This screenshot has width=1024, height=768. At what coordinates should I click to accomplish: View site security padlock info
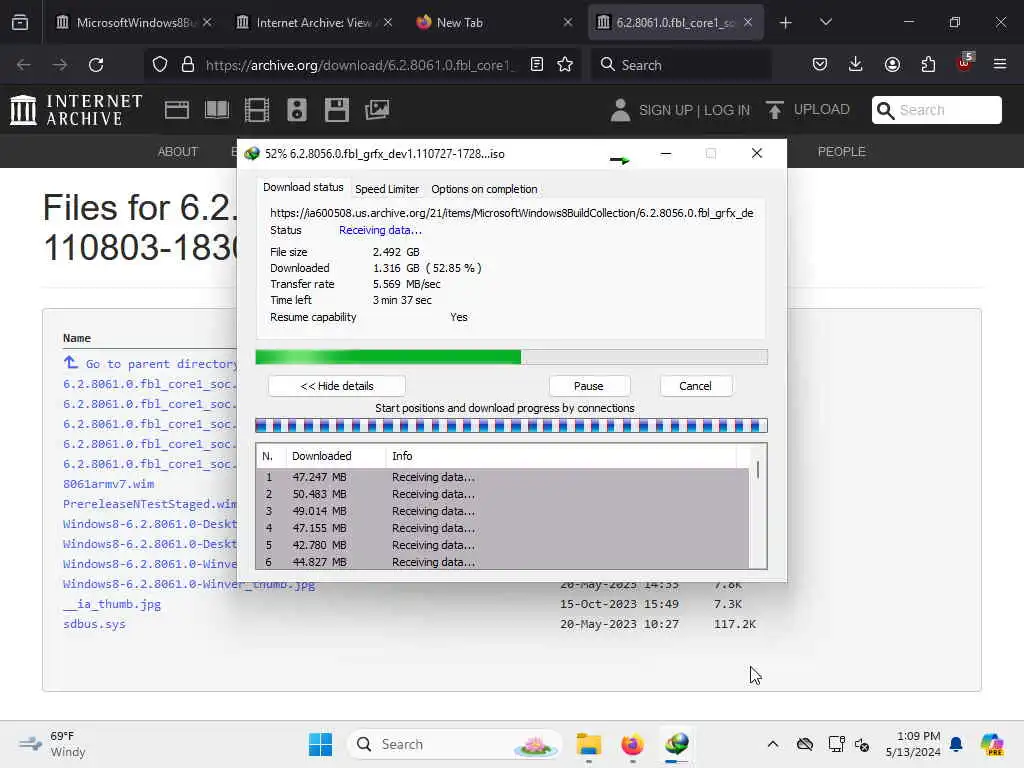click(188, 65)
